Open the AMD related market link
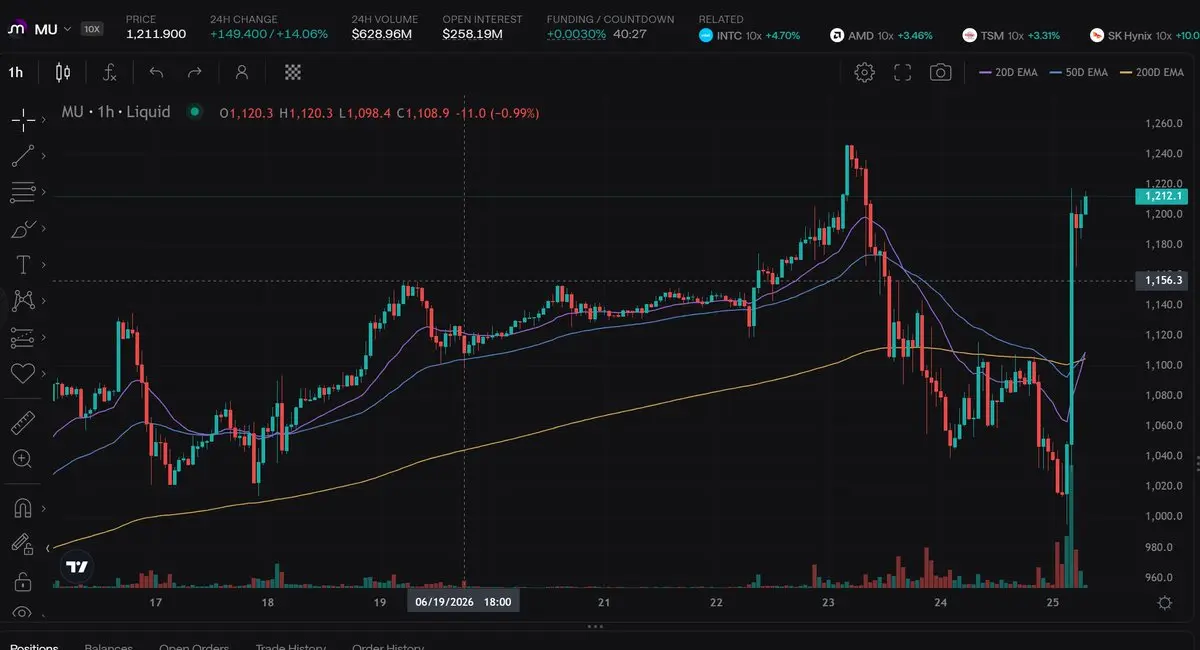Viewport: 1200px width, 650px height. pyautogui.click(x=881, y=35)
